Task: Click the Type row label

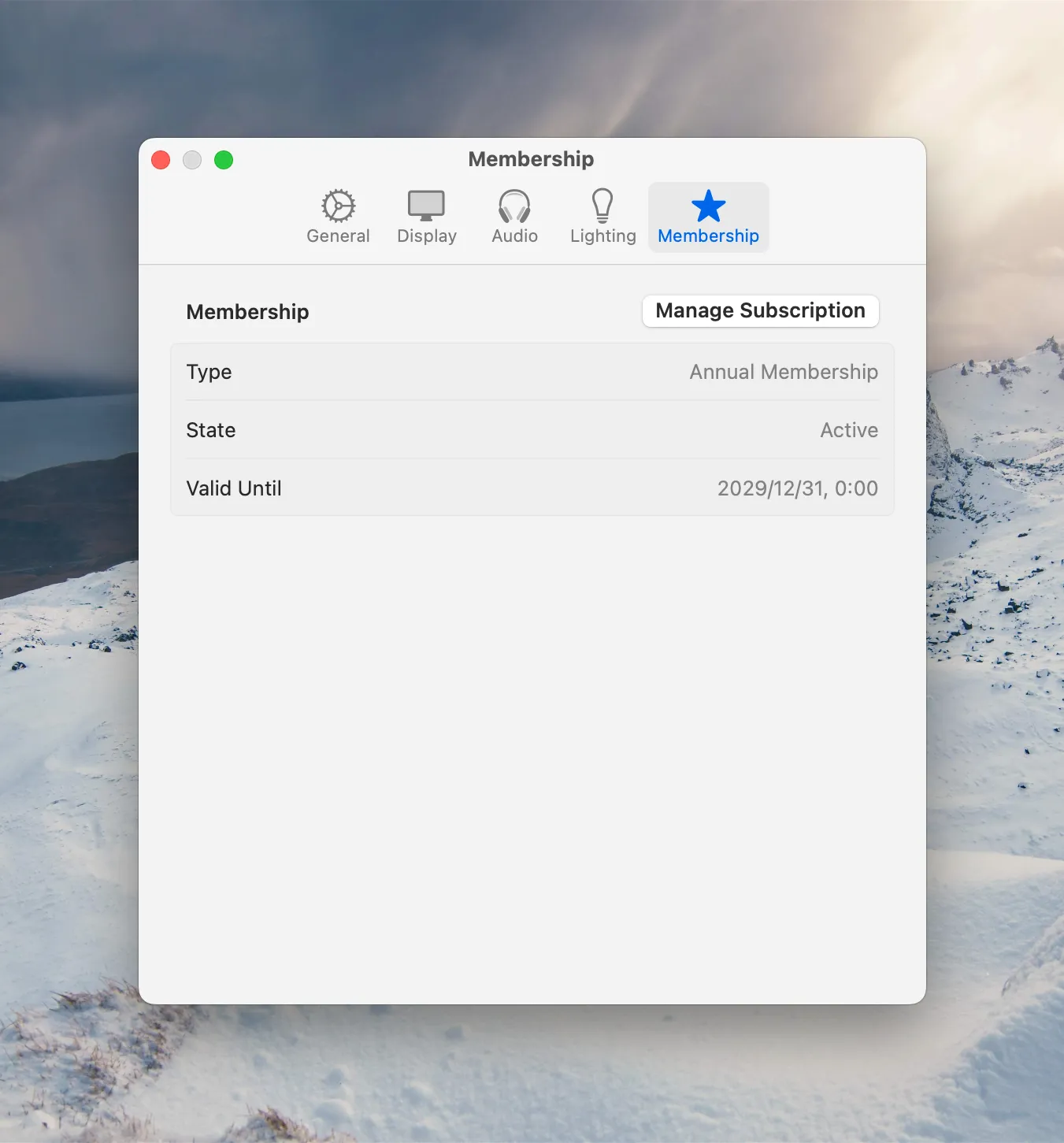Action: coord(209,373)
